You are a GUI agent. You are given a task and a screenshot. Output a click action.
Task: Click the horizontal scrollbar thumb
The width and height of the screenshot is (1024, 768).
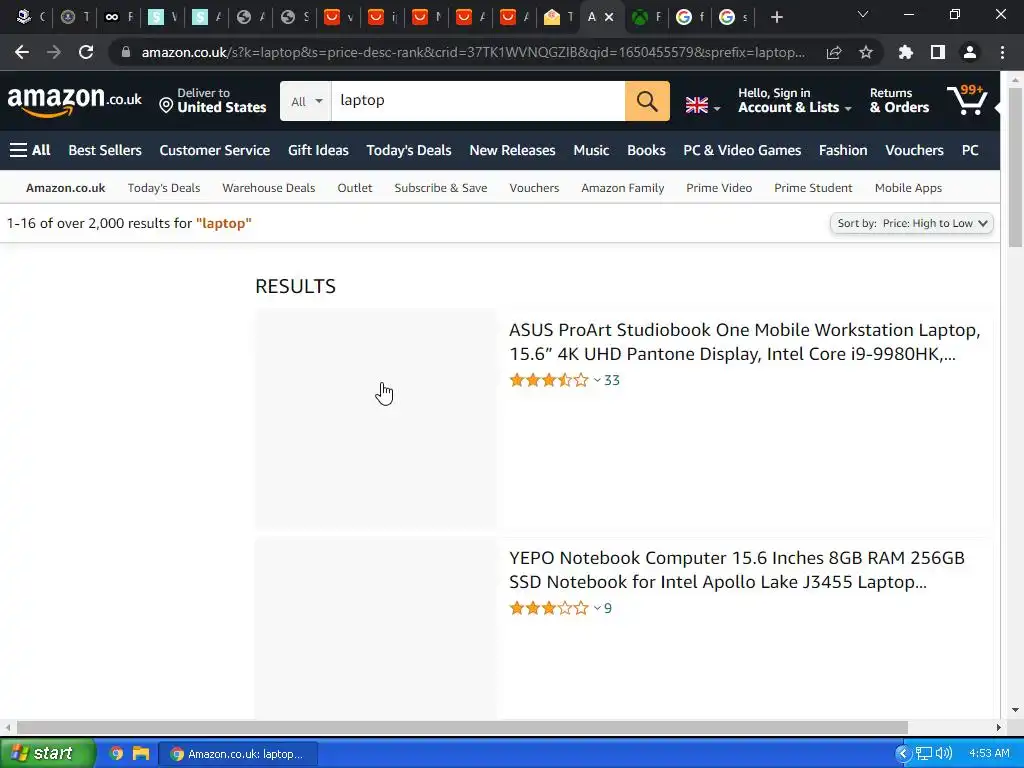click(x=462, y=728)
